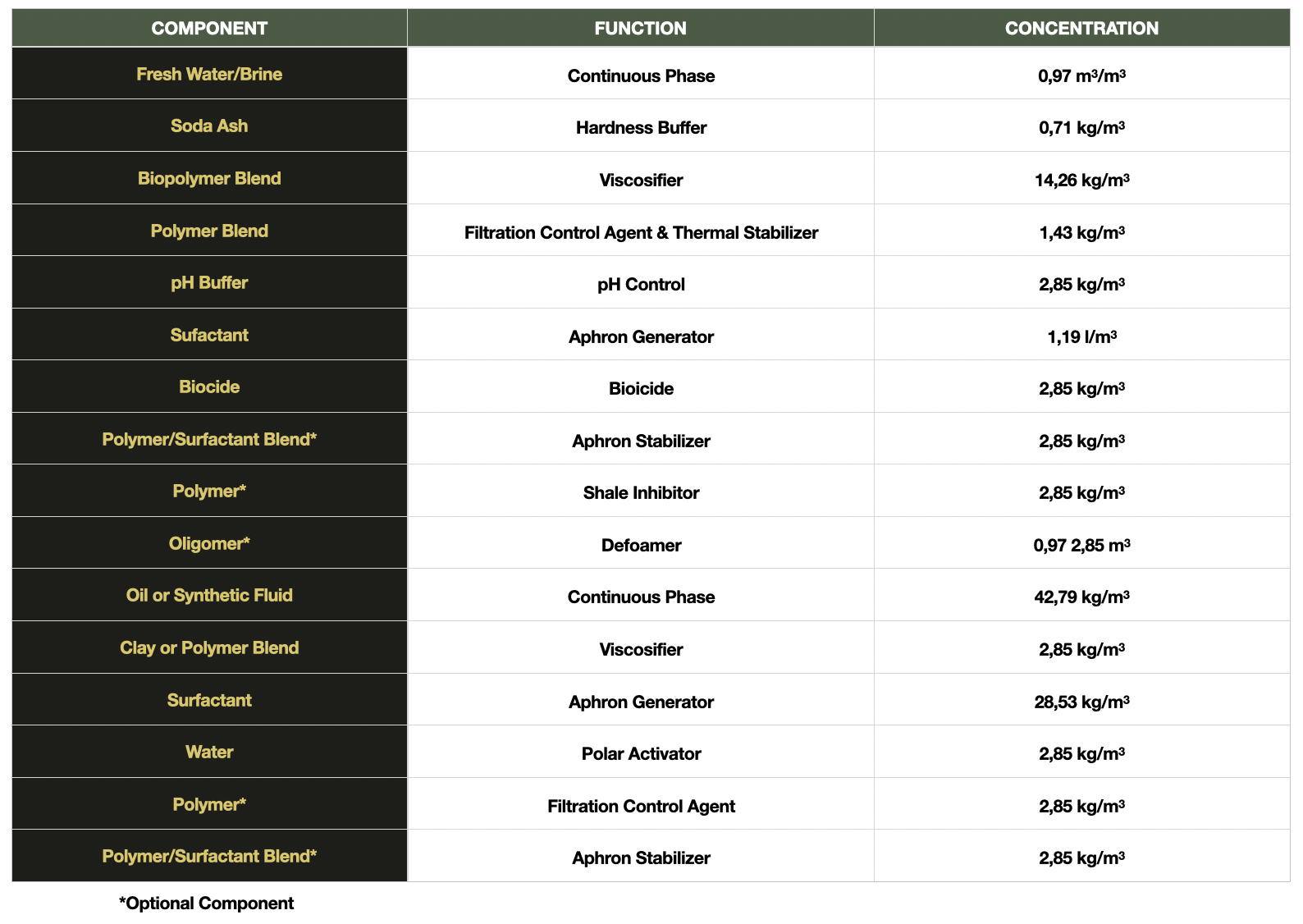Select the FUNCTION column header
This screenshot has height=924, width=1303.
(641, 28)
